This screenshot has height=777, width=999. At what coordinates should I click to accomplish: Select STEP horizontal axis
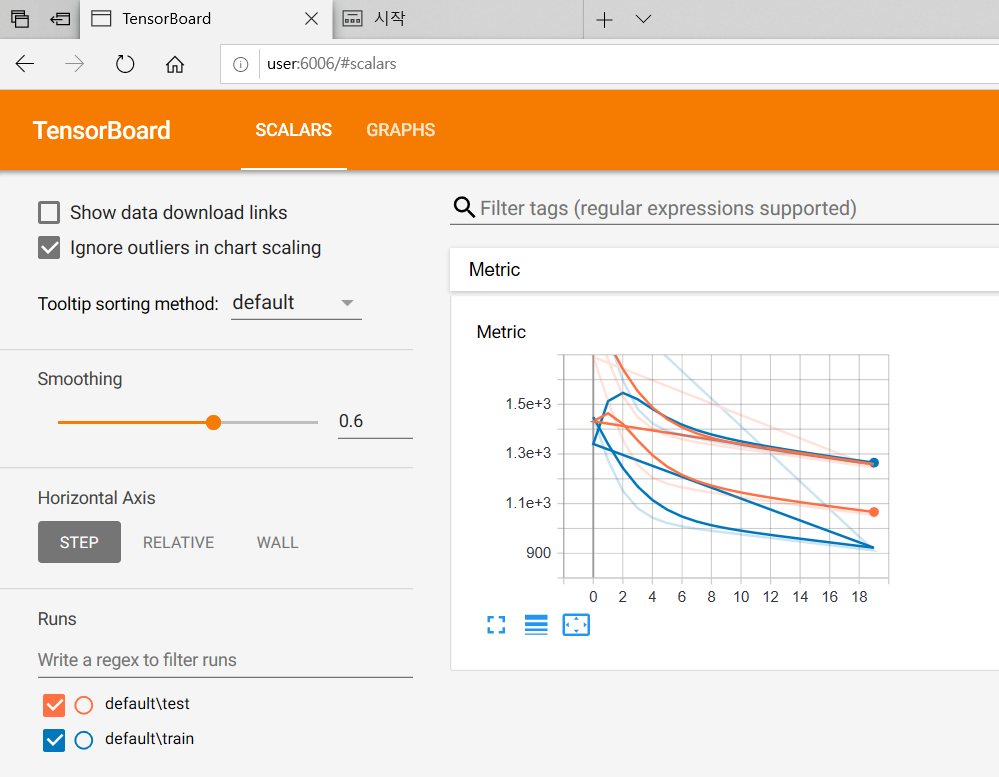79,542
